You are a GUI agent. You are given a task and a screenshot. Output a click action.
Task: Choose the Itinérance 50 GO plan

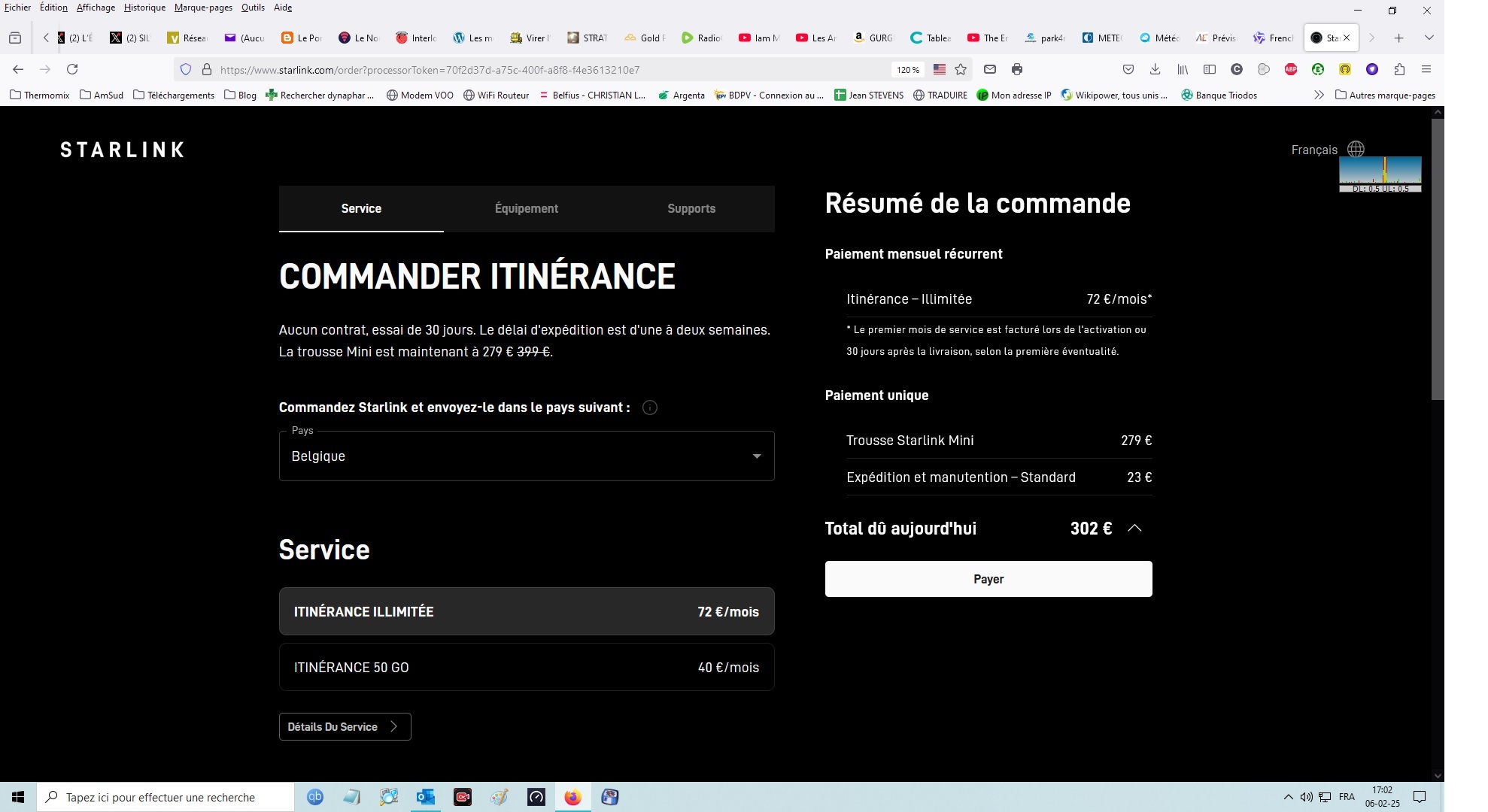(x=526, y=667)
